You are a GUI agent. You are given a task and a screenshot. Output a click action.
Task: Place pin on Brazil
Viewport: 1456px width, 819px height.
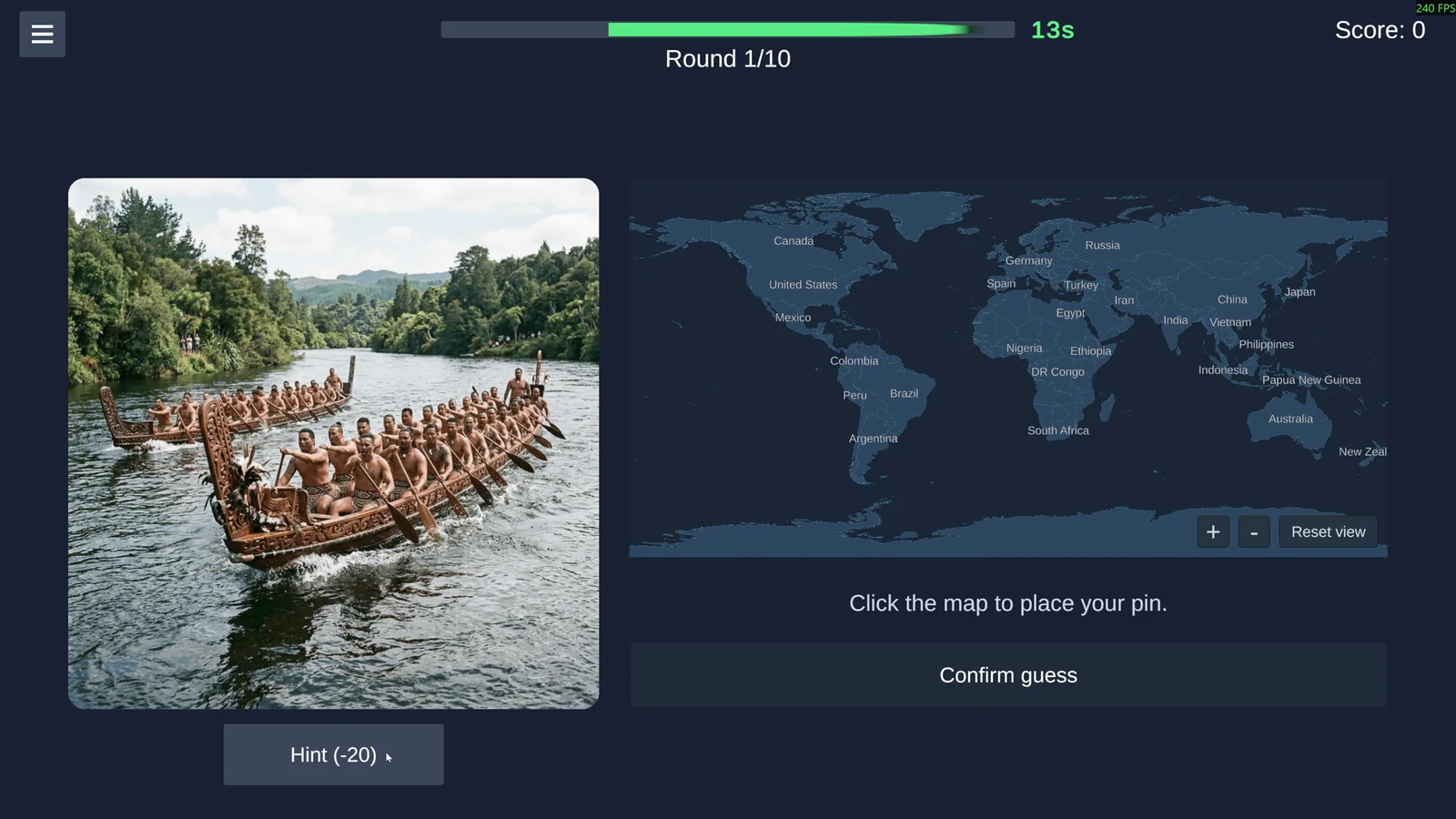(904, 394)
